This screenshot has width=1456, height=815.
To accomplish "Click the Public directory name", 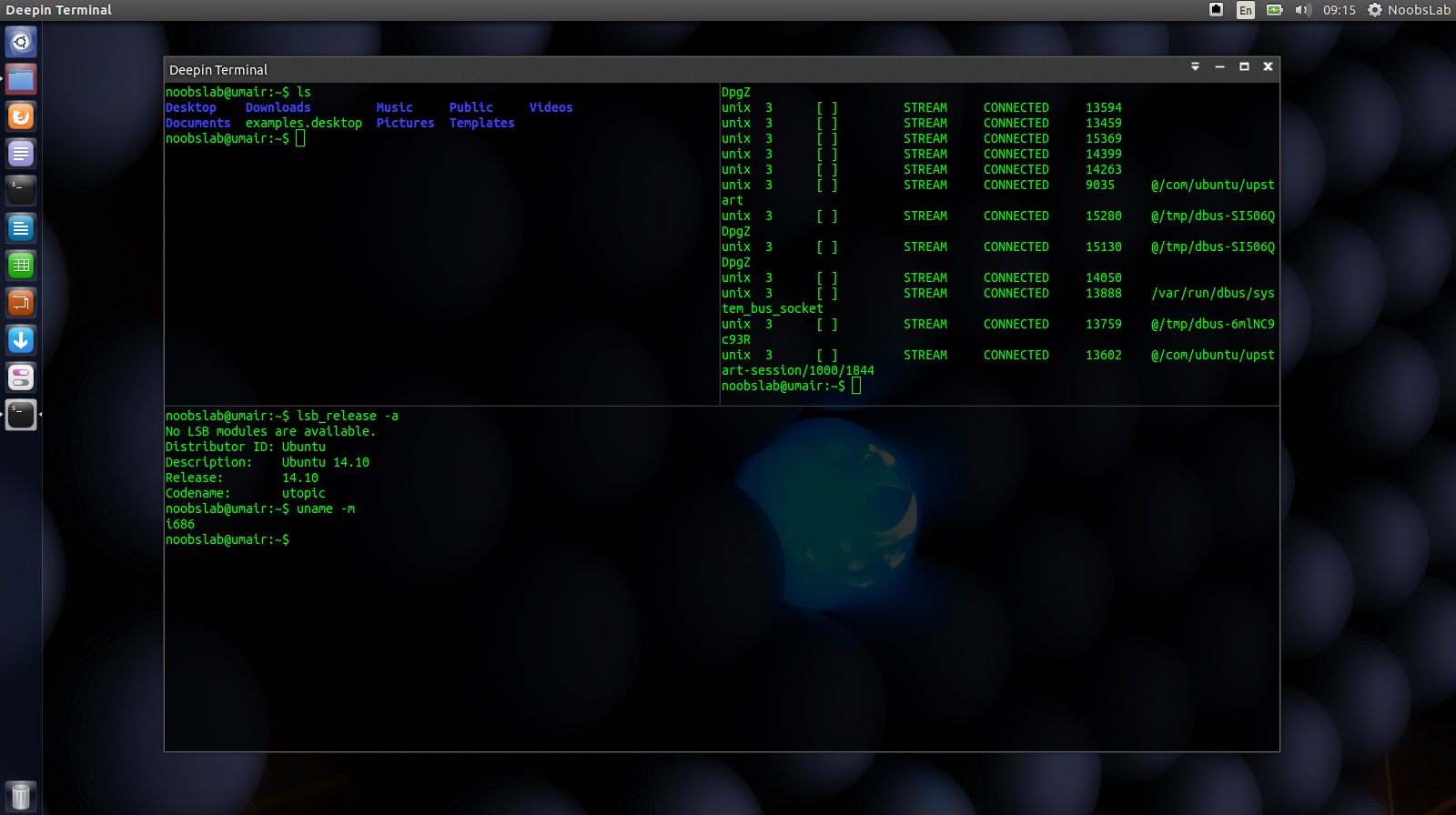I will tap(471, 107).
